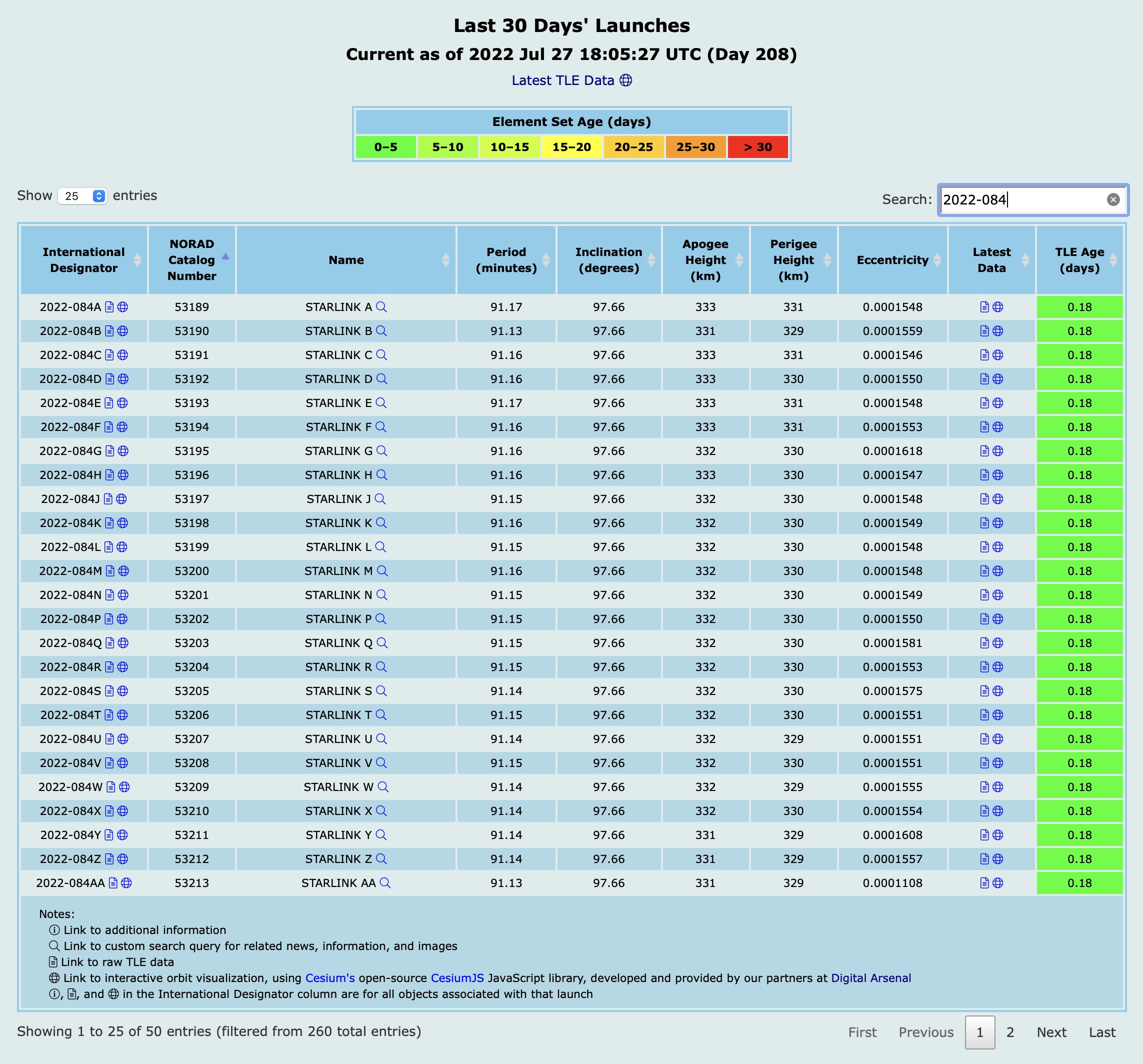Open Latest Data globe icon in STARLINK P row

click(998, 619)
